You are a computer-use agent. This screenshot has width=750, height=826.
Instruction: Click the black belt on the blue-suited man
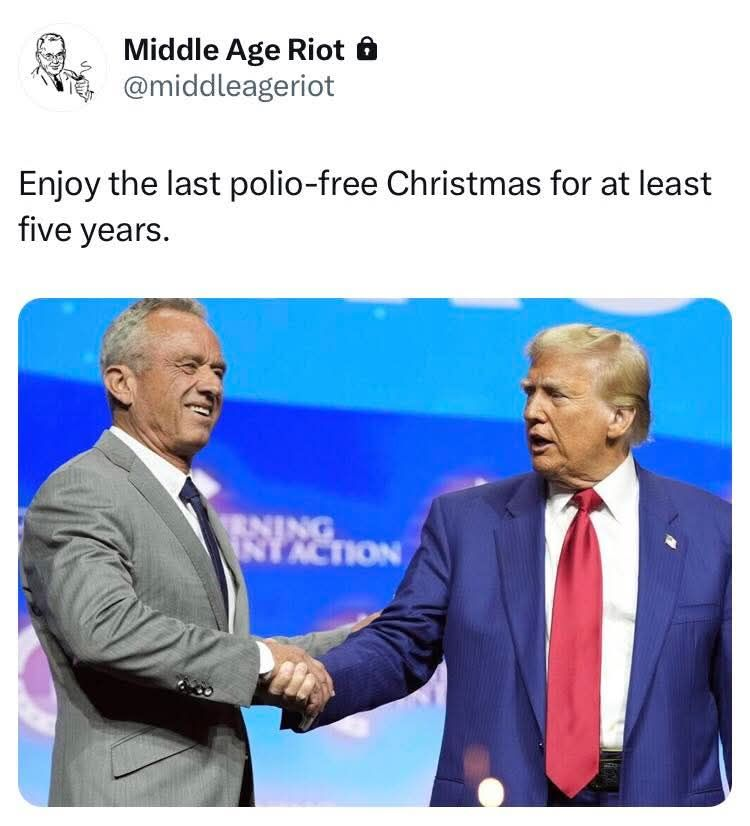(x=609, y=771)
